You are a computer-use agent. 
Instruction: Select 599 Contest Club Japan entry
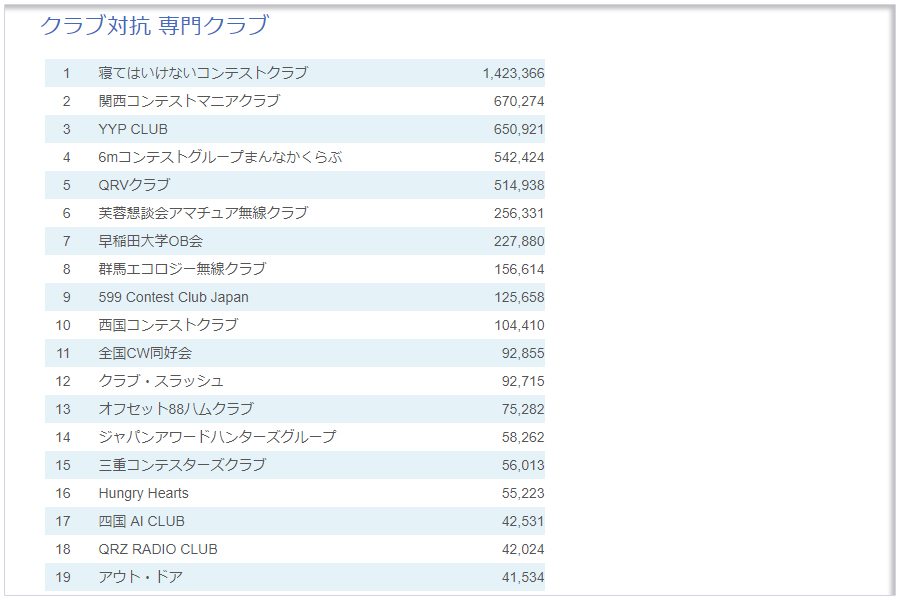coord(173,297)
